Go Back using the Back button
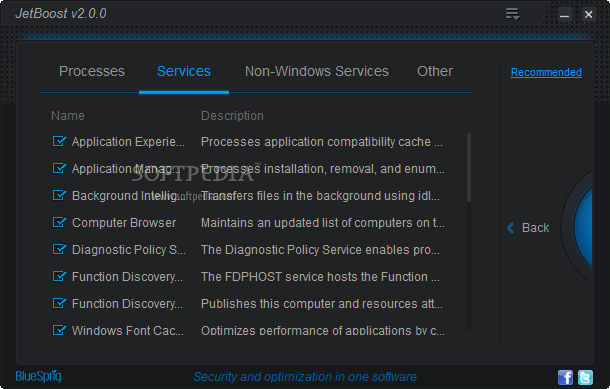610x389 pixels. [x=528, y=228]
